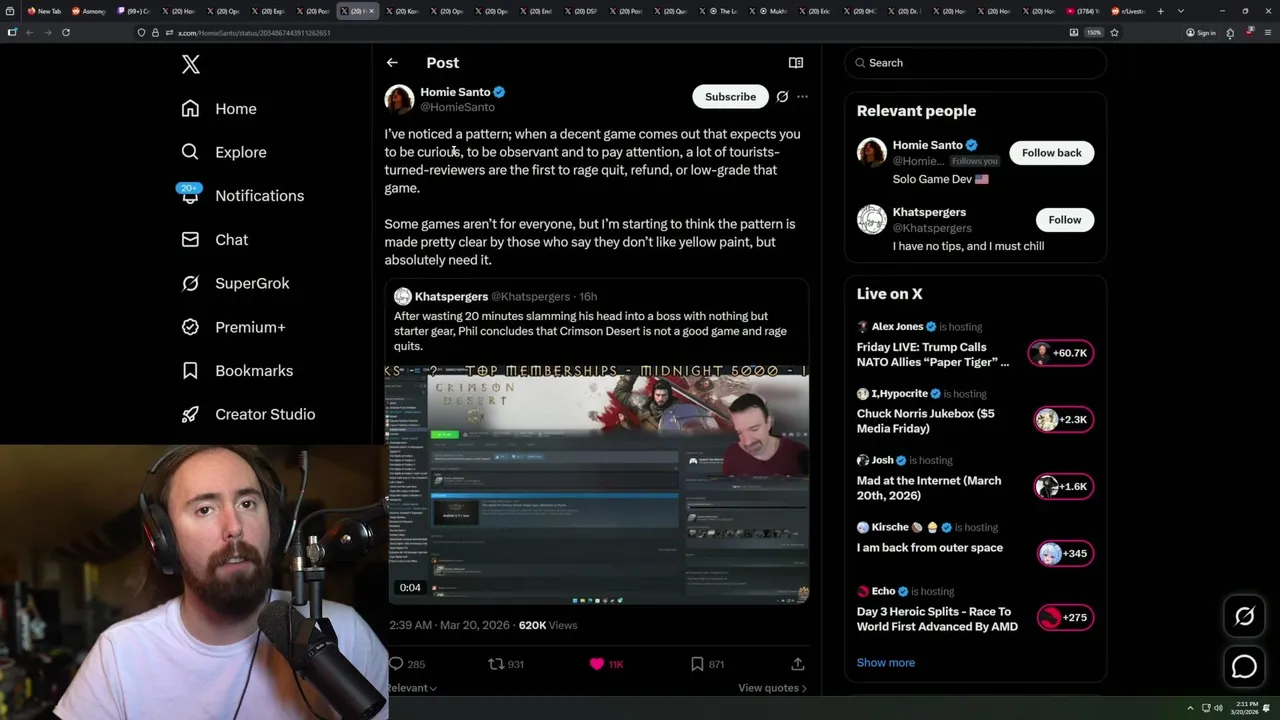Open Notifications with 20+ badge
The width and height of the screenshot is (1280, 720).
pos(242,196)
